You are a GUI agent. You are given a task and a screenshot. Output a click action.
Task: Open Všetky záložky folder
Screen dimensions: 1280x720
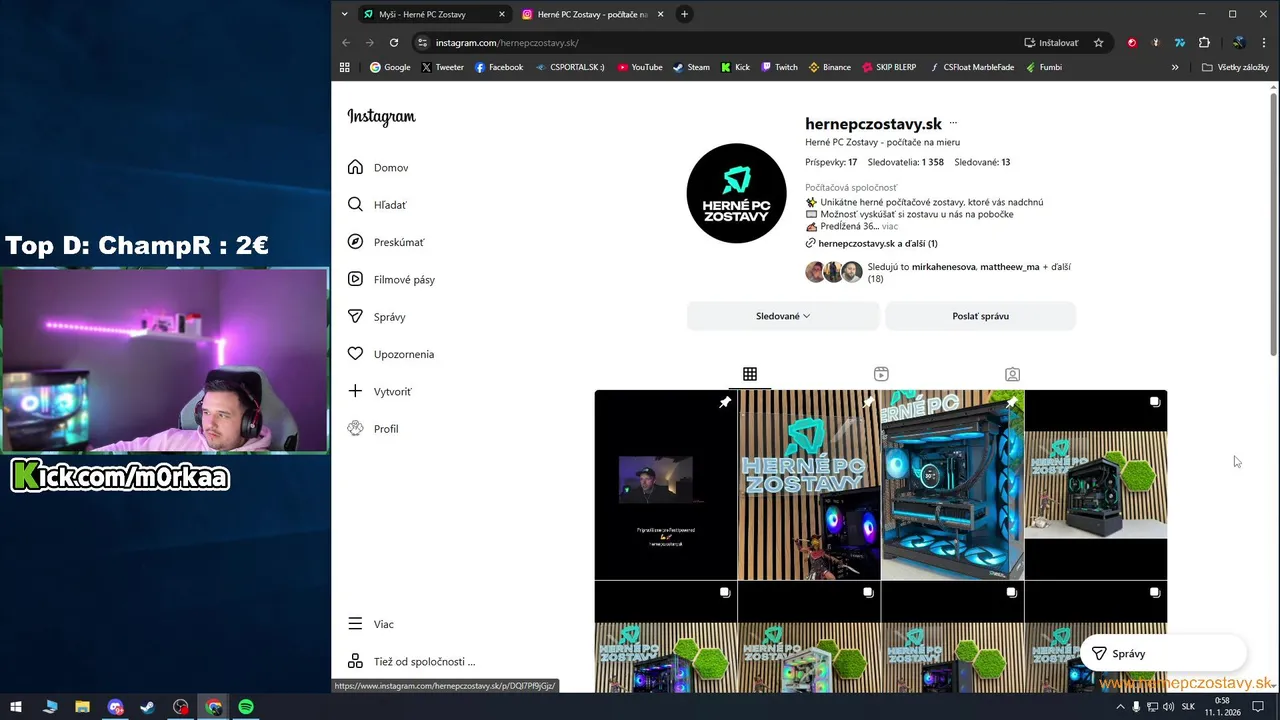click(1235, 67)
